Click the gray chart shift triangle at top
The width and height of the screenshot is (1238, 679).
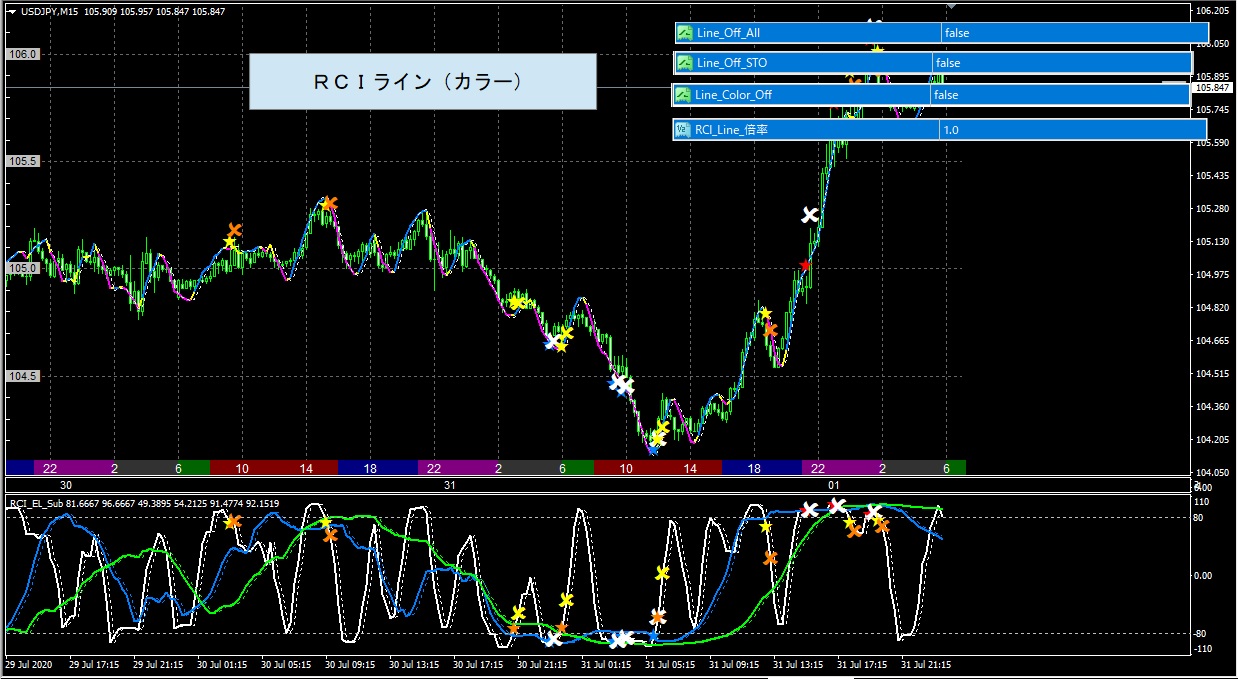pos(951,6)
